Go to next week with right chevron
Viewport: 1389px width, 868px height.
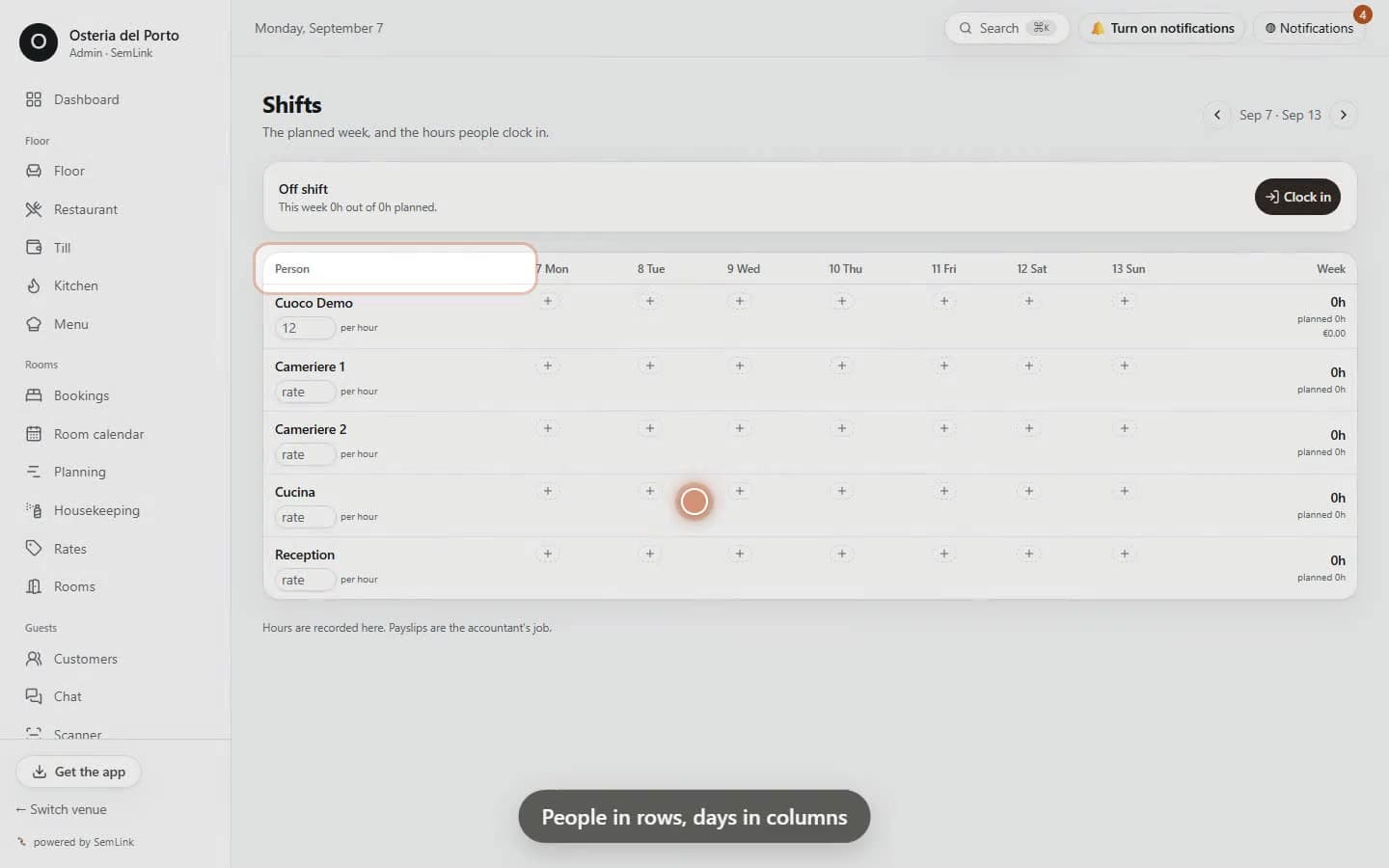click(x=1344, y=115)
